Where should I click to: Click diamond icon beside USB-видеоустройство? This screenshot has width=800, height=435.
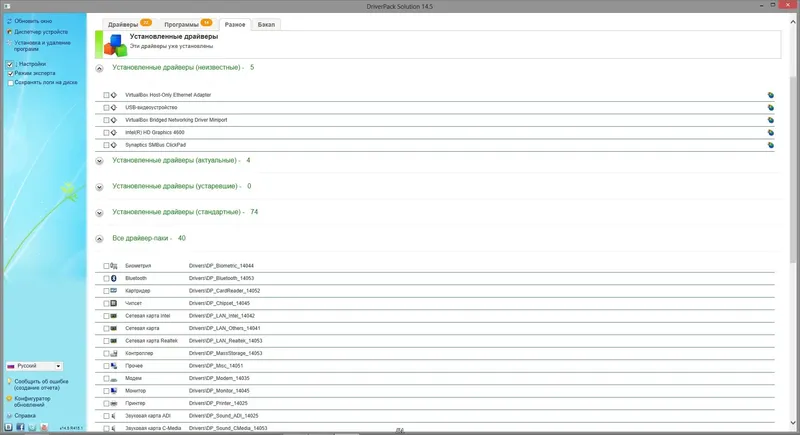point(114,108)
